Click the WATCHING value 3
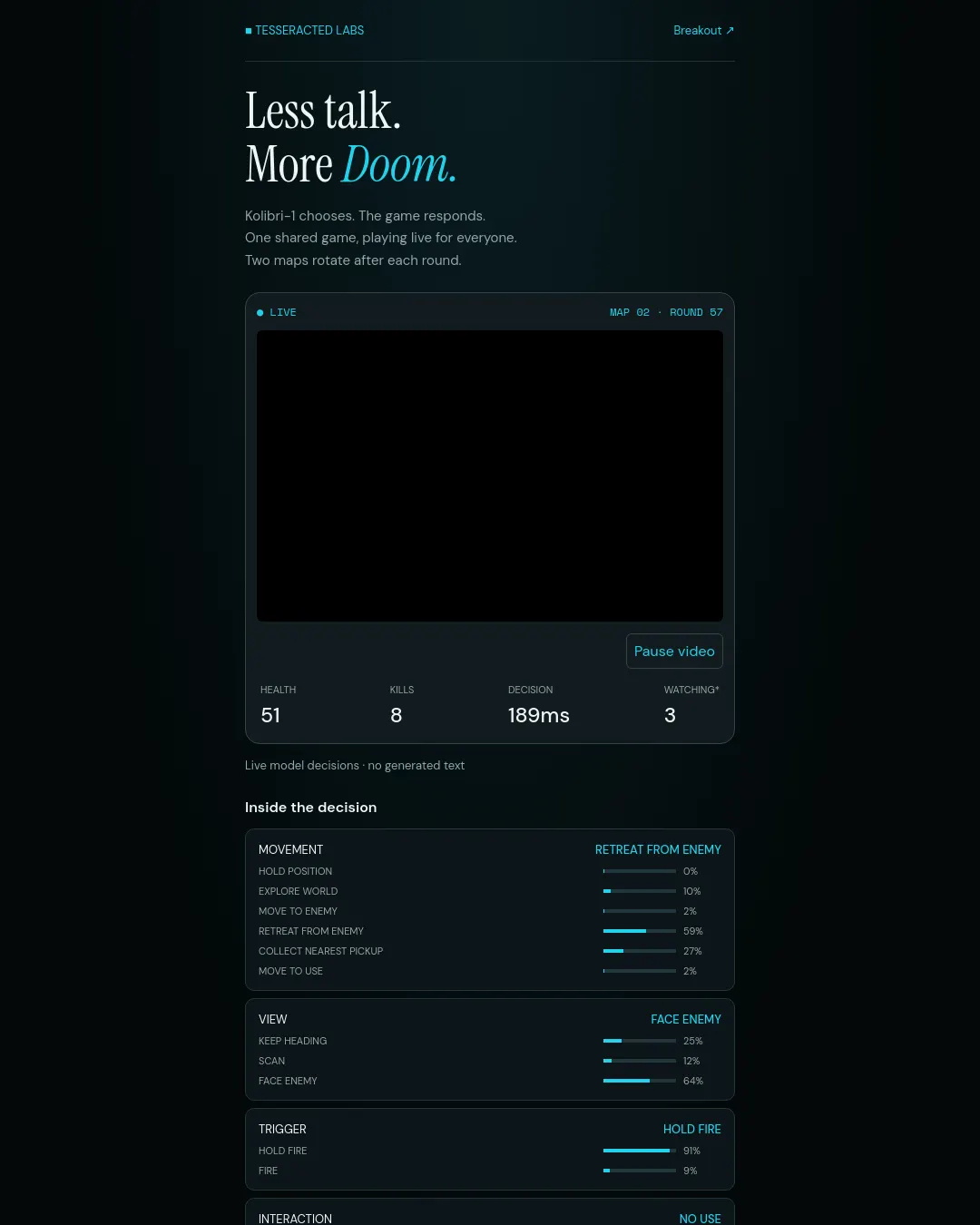Screen dimensions: 980x1225 (671, 715)
